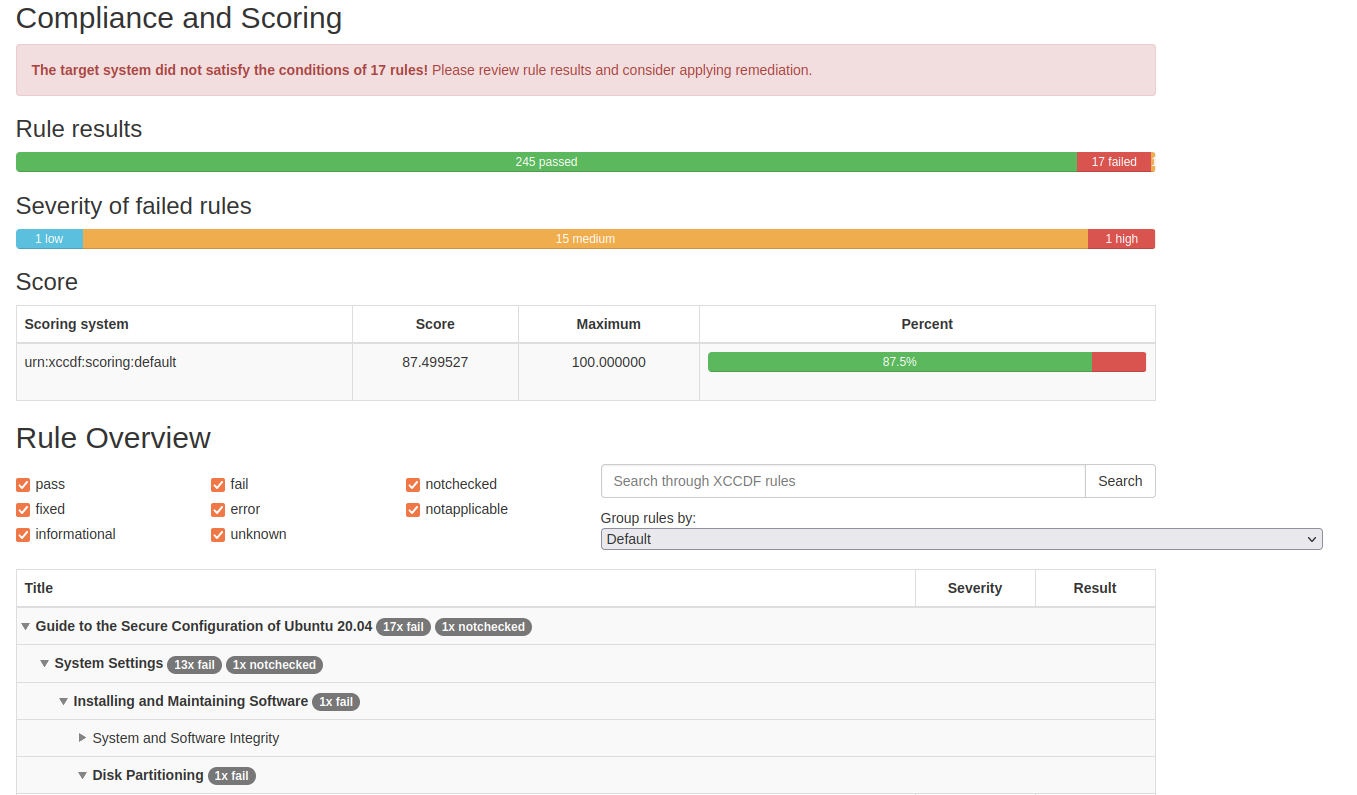Click the 87.499527 score value
This screenshot has width=1357, height=795.
(435, 362)
